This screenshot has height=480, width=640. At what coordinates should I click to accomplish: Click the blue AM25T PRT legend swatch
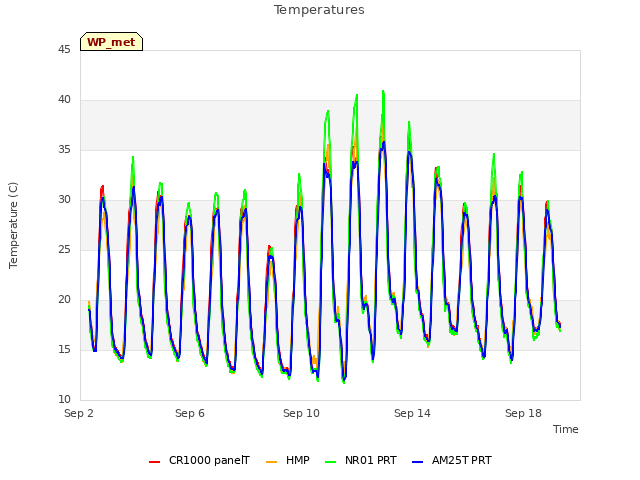coord(418,462)
